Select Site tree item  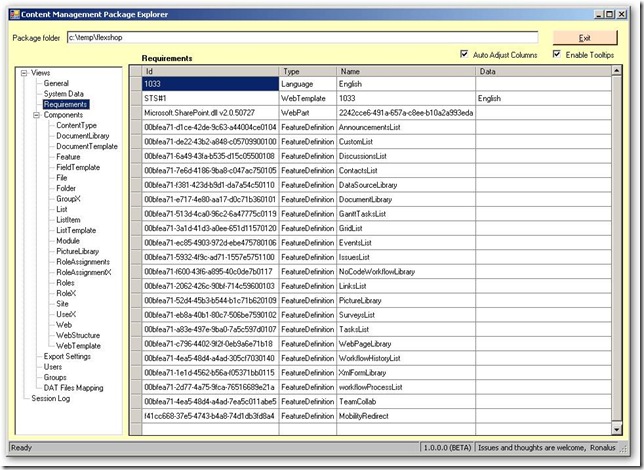[x=62, y=304]
